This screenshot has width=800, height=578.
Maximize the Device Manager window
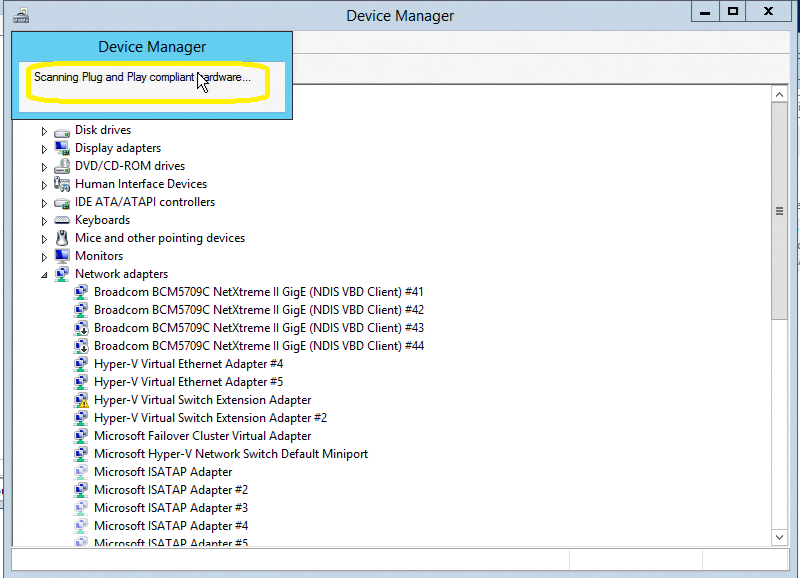tap(733, 11)
